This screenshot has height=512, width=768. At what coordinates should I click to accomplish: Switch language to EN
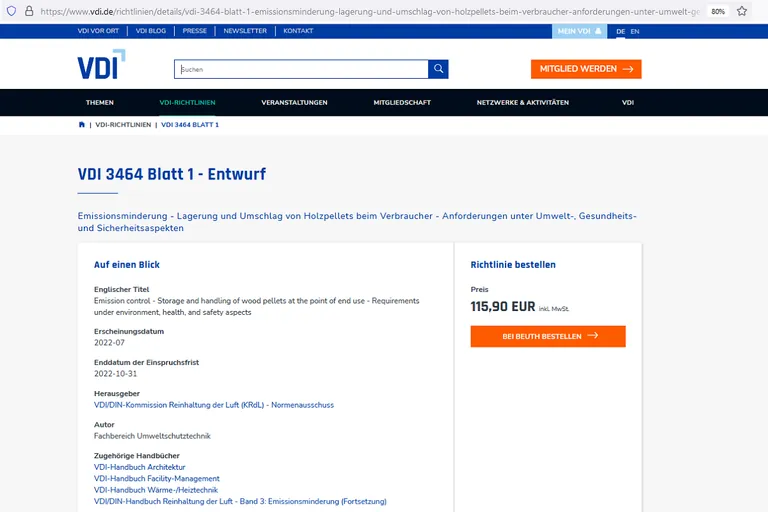635,31
